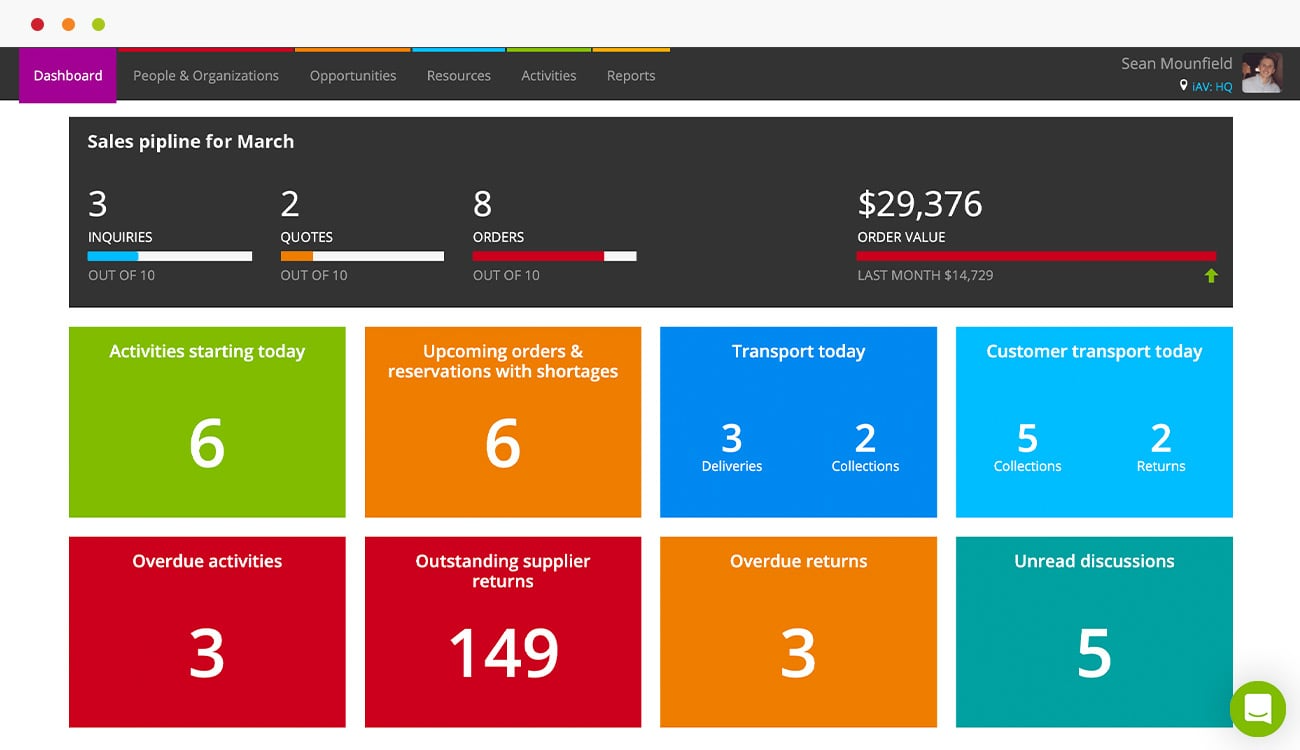This screenshot has width=1300, height=750.
Task: Click the Order value progress bar
Action: point(1036,256)
